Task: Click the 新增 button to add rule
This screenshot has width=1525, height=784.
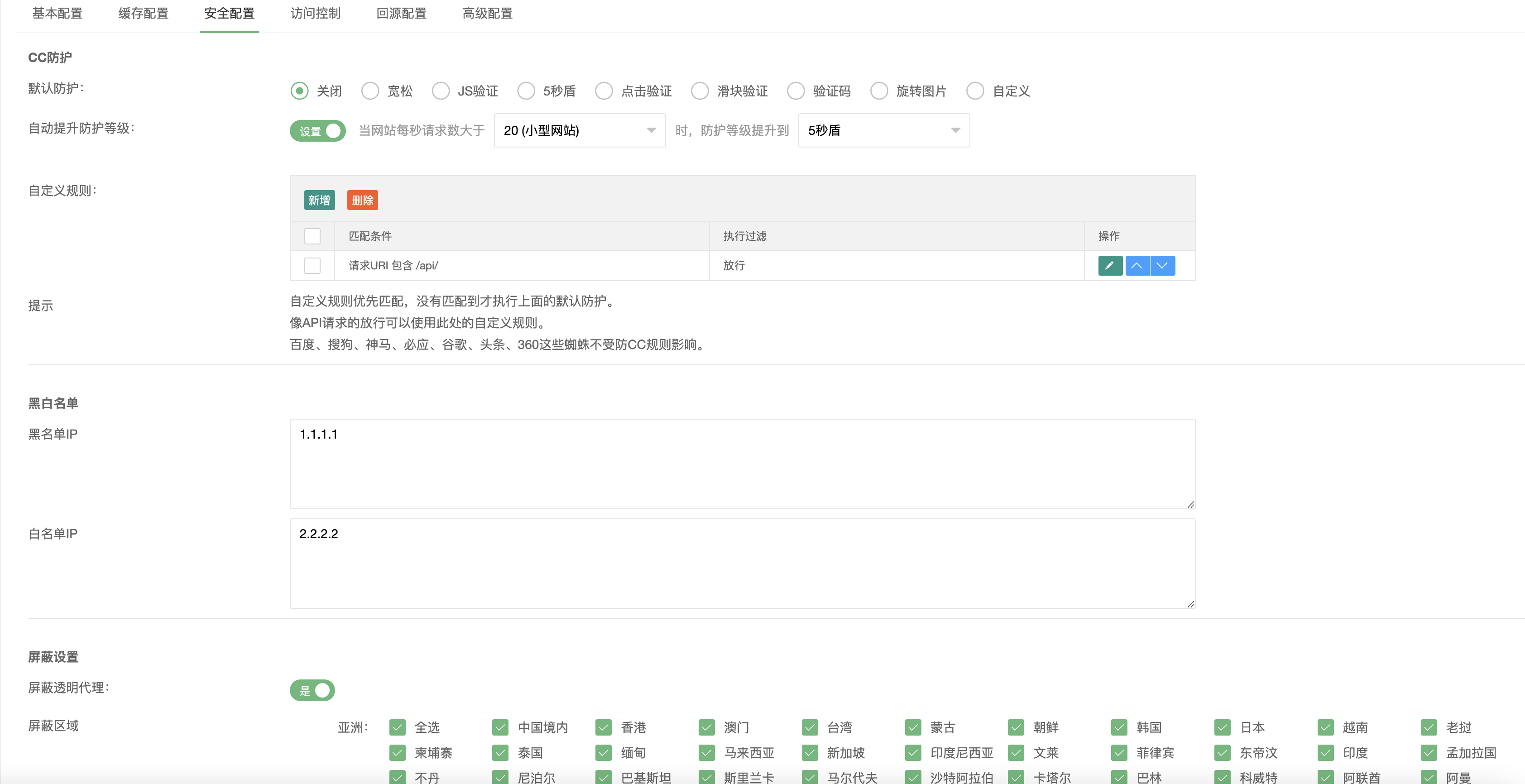Action: click(319, 200)
